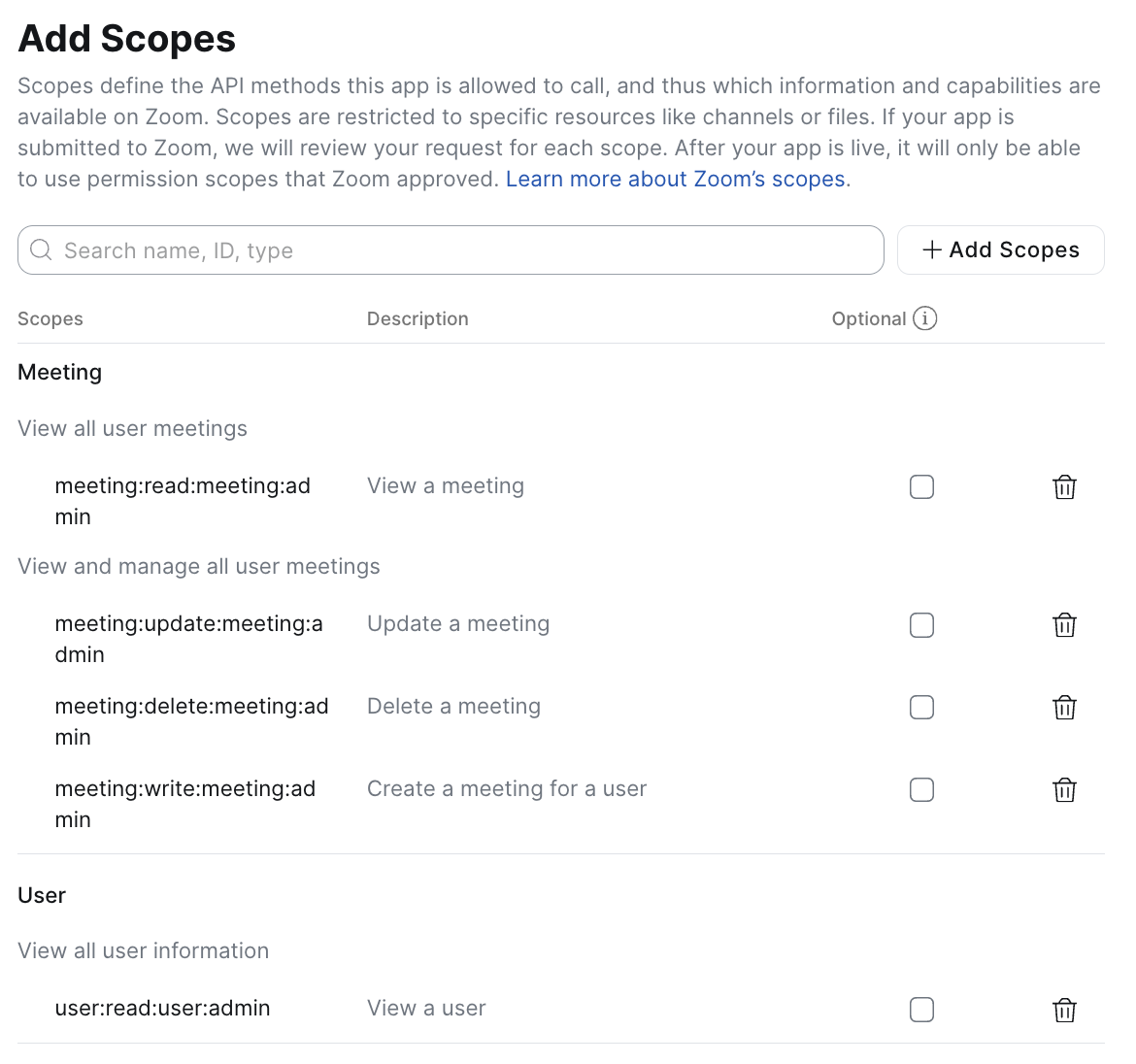Click the Optional info icon
1136x1064 pixels.
coord(925,318)
